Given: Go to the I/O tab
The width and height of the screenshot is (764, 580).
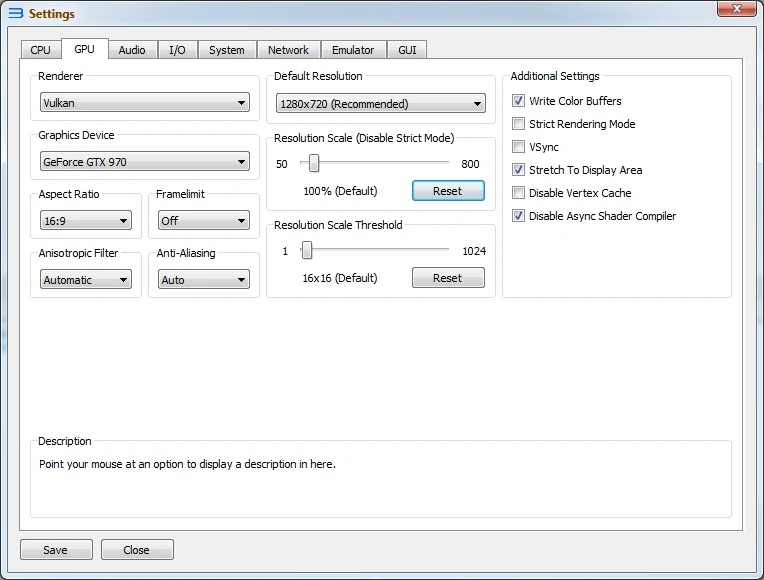Looking at the screenshot, I should pos(177,50).
